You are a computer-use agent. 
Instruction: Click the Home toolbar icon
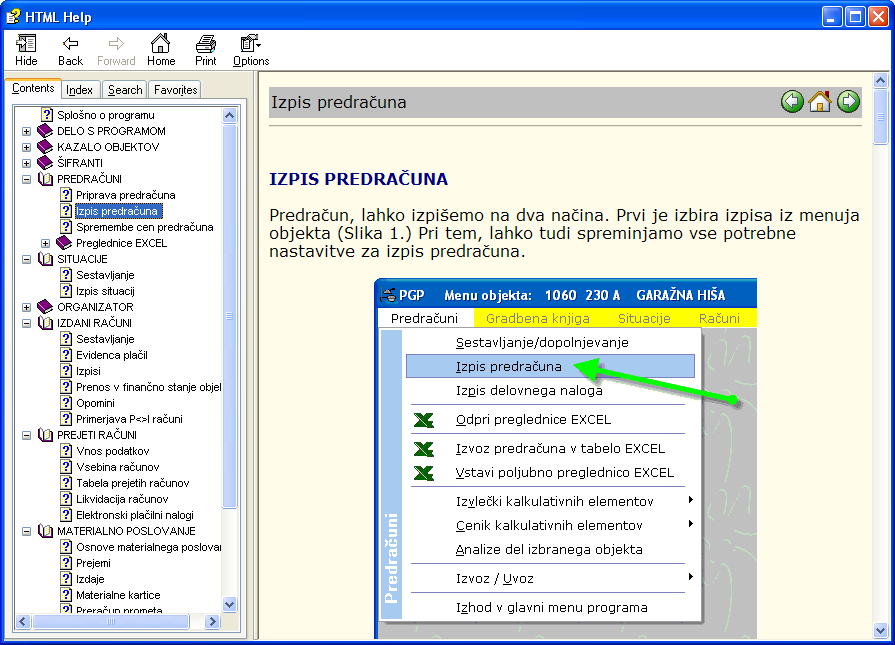click(160, 50)
